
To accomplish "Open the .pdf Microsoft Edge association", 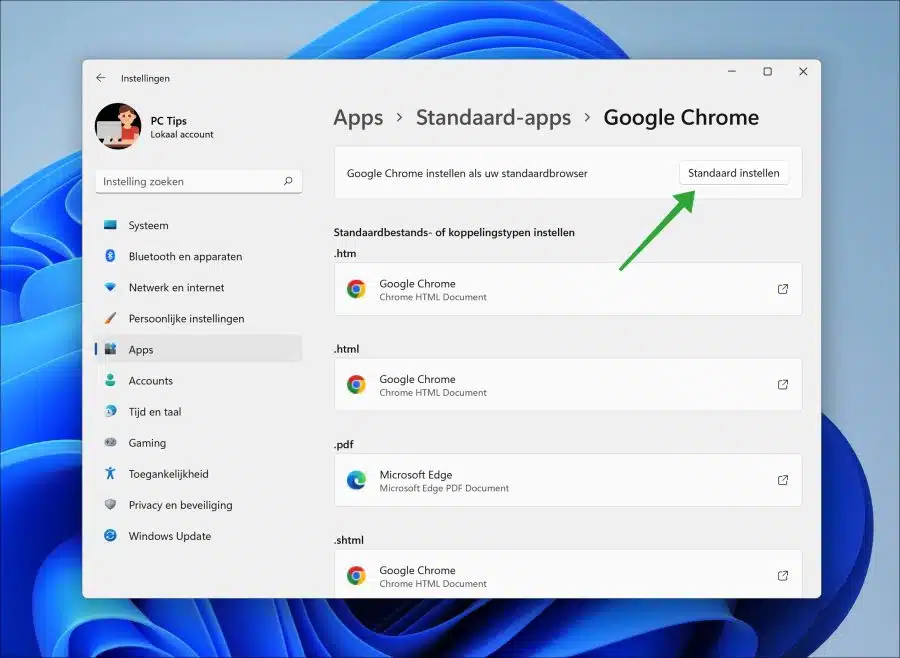I will (568, 480).
